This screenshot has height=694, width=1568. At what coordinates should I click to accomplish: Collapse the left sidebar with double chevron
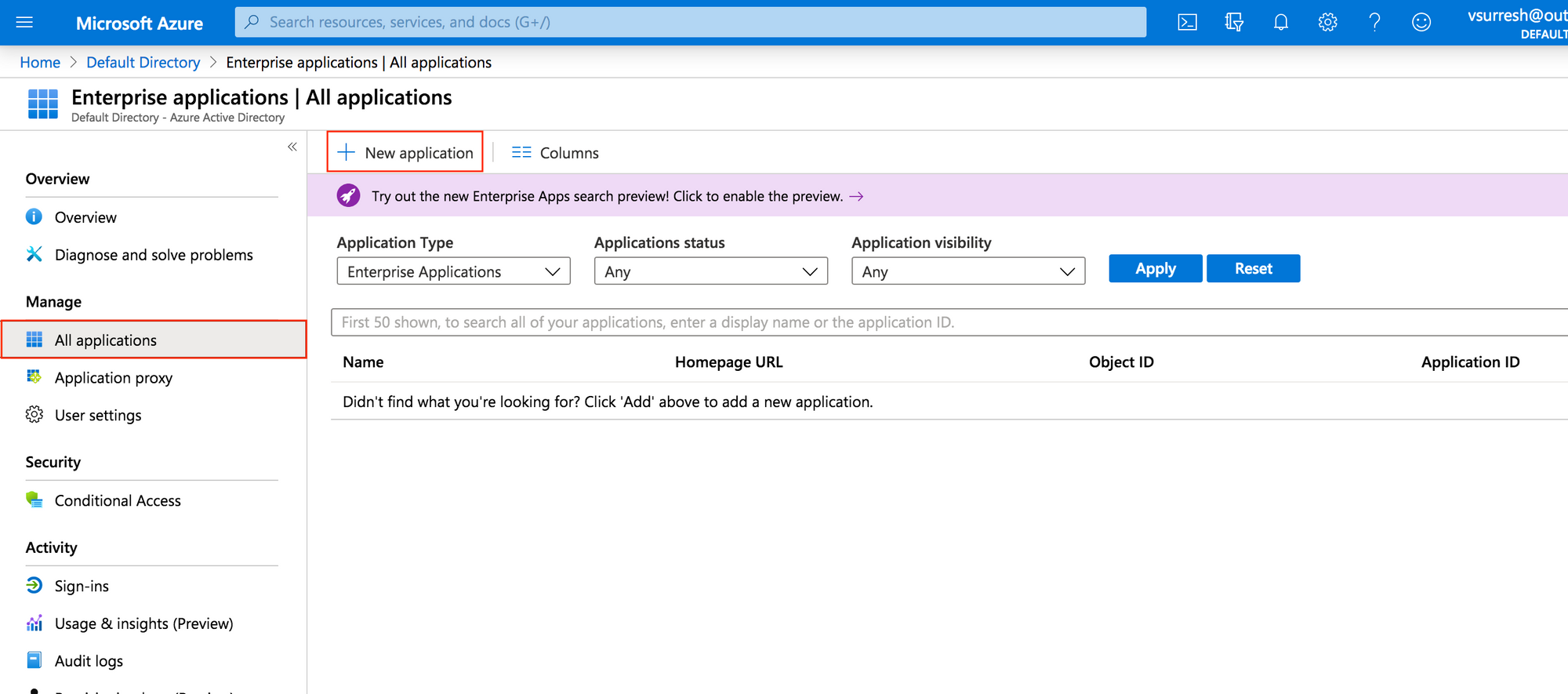pos(292,147)
